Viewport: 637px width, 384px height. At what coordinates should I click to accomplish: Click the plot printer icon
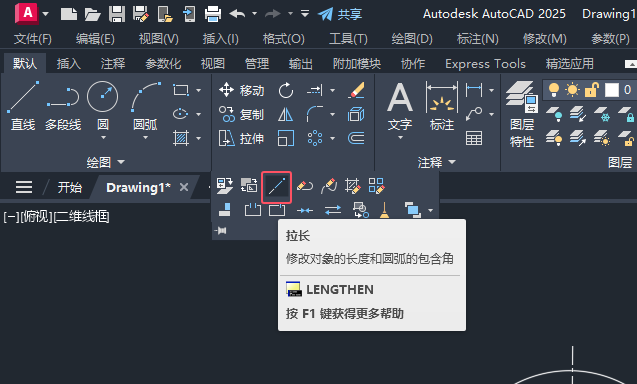(x=213, y=14)
